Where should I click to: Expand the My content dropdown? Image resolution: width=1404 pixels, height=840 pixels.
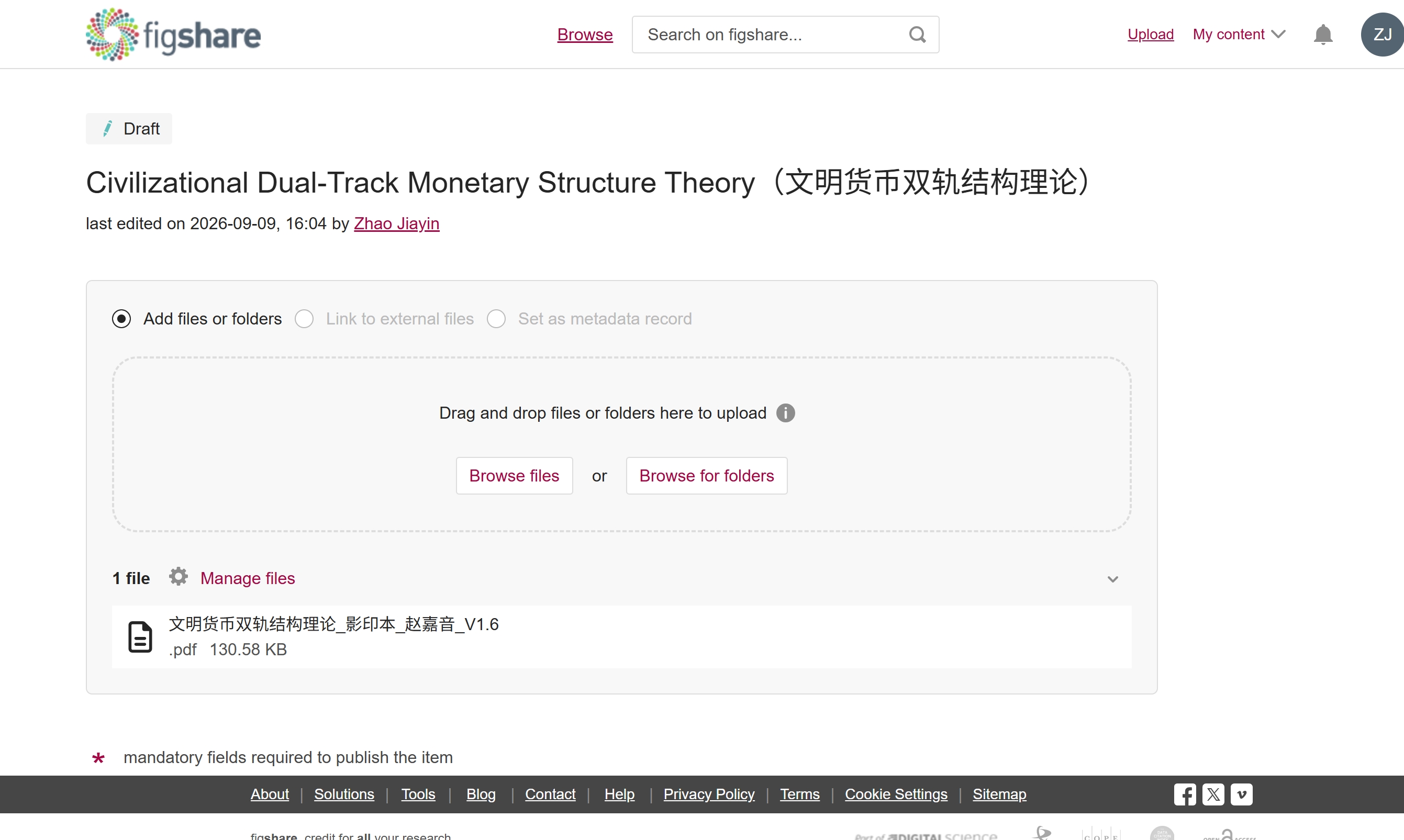pyautogui.click(x=1239, y=35)
